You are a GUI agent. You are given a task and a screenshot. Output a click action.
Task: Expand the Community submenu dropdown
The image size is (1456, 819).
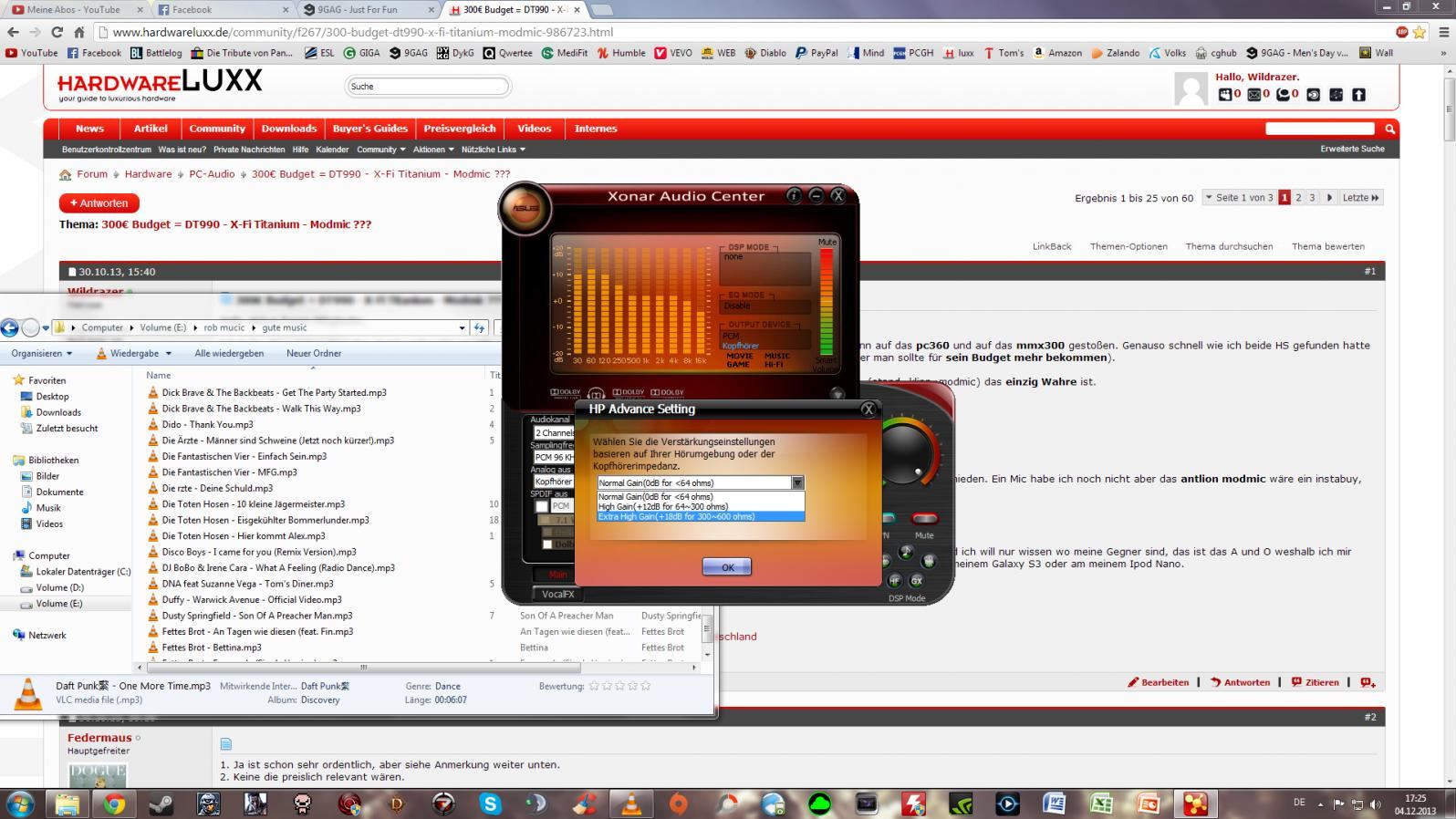381,150
